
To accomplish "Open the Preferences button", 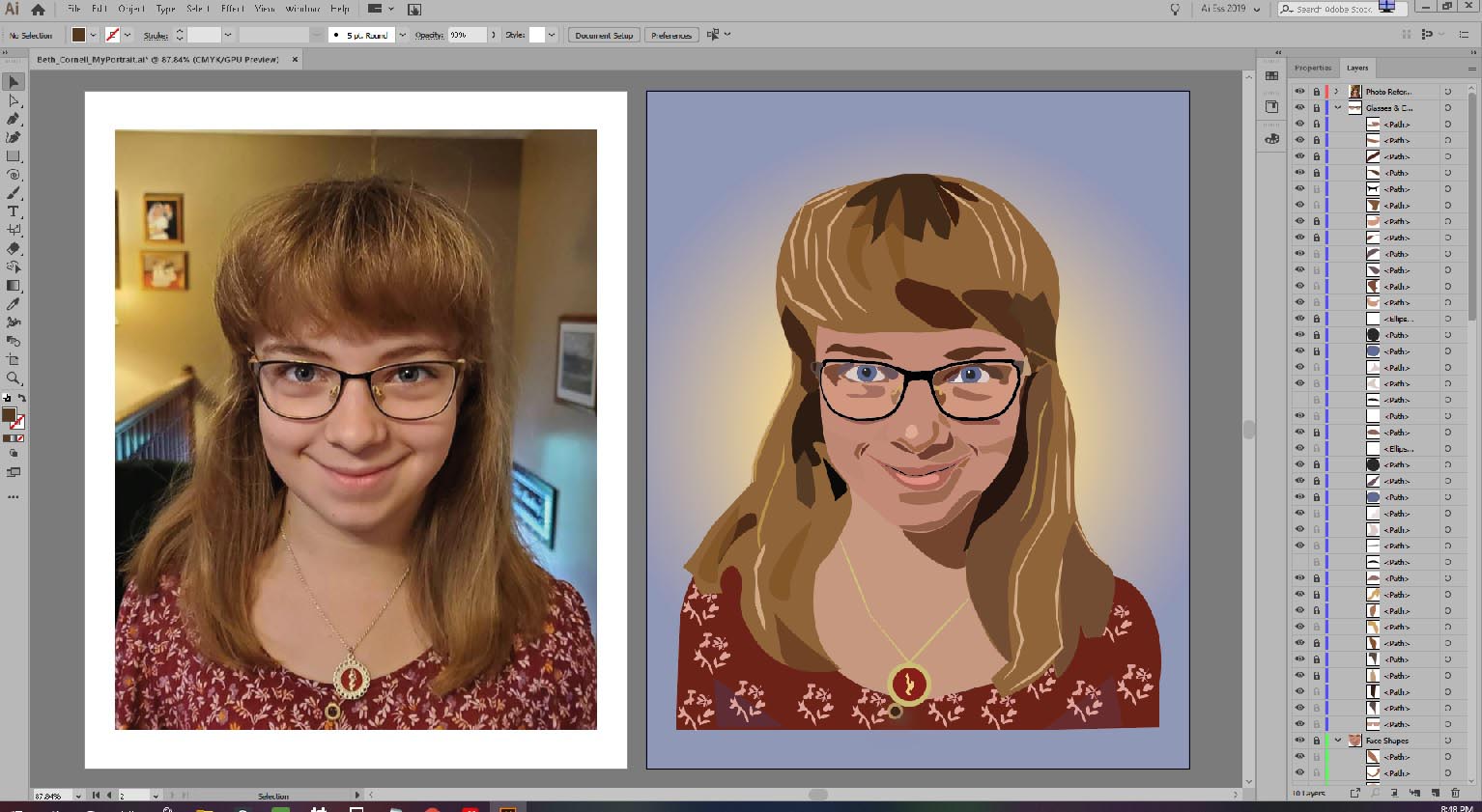I will [x=671, y=35].
